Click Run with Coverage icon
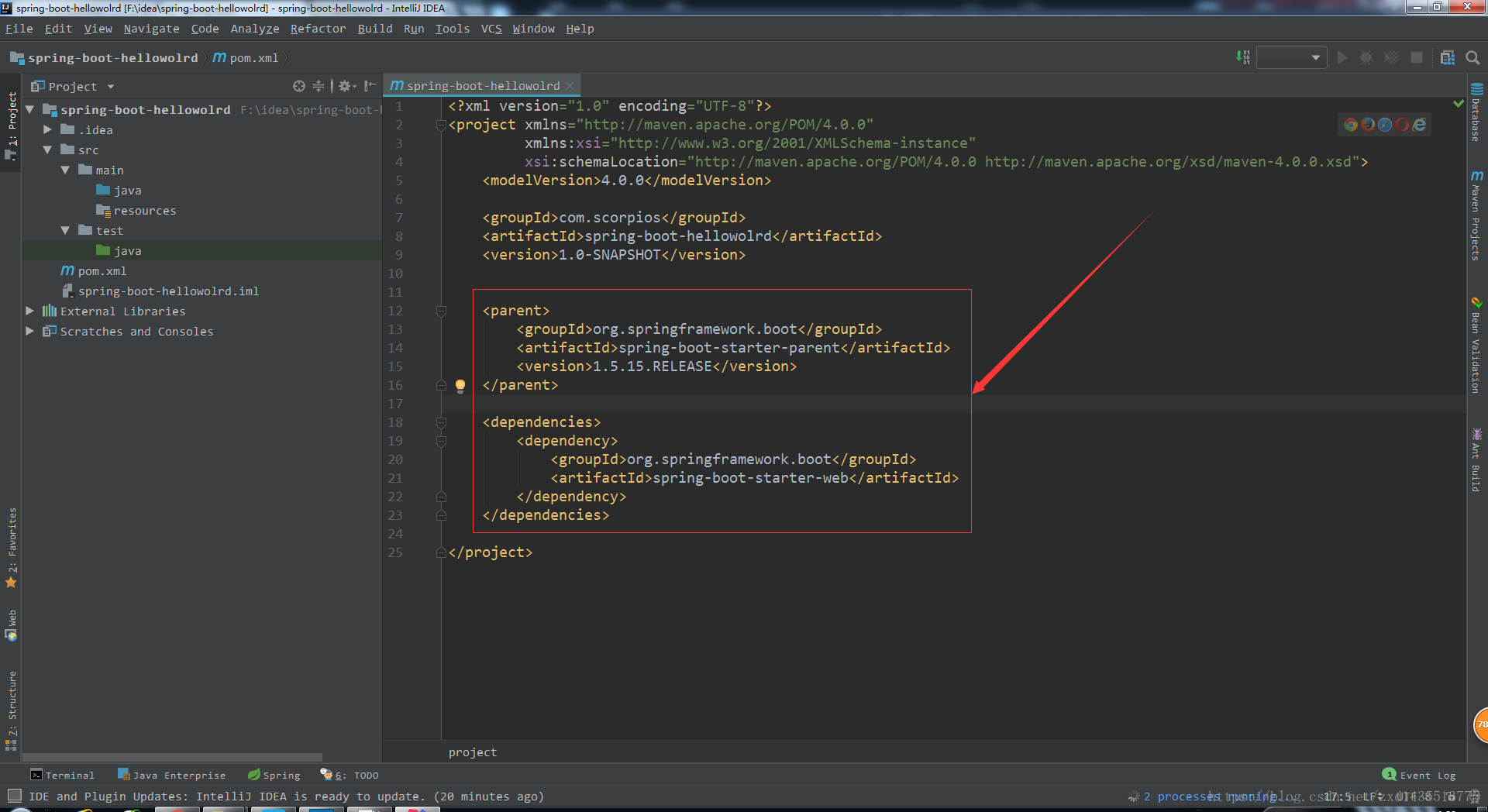This screenshot has width=1488, height=812. 1392,57
